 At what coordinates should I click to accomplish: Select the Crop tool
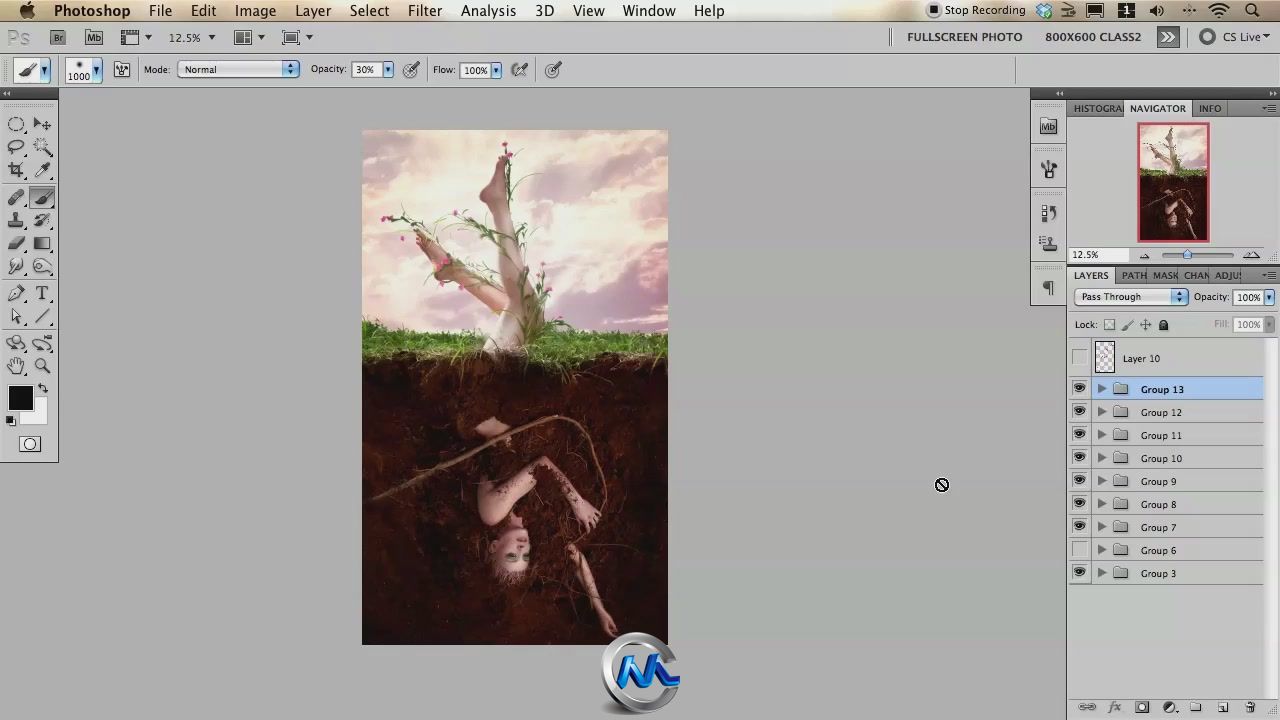coord(17,170)
